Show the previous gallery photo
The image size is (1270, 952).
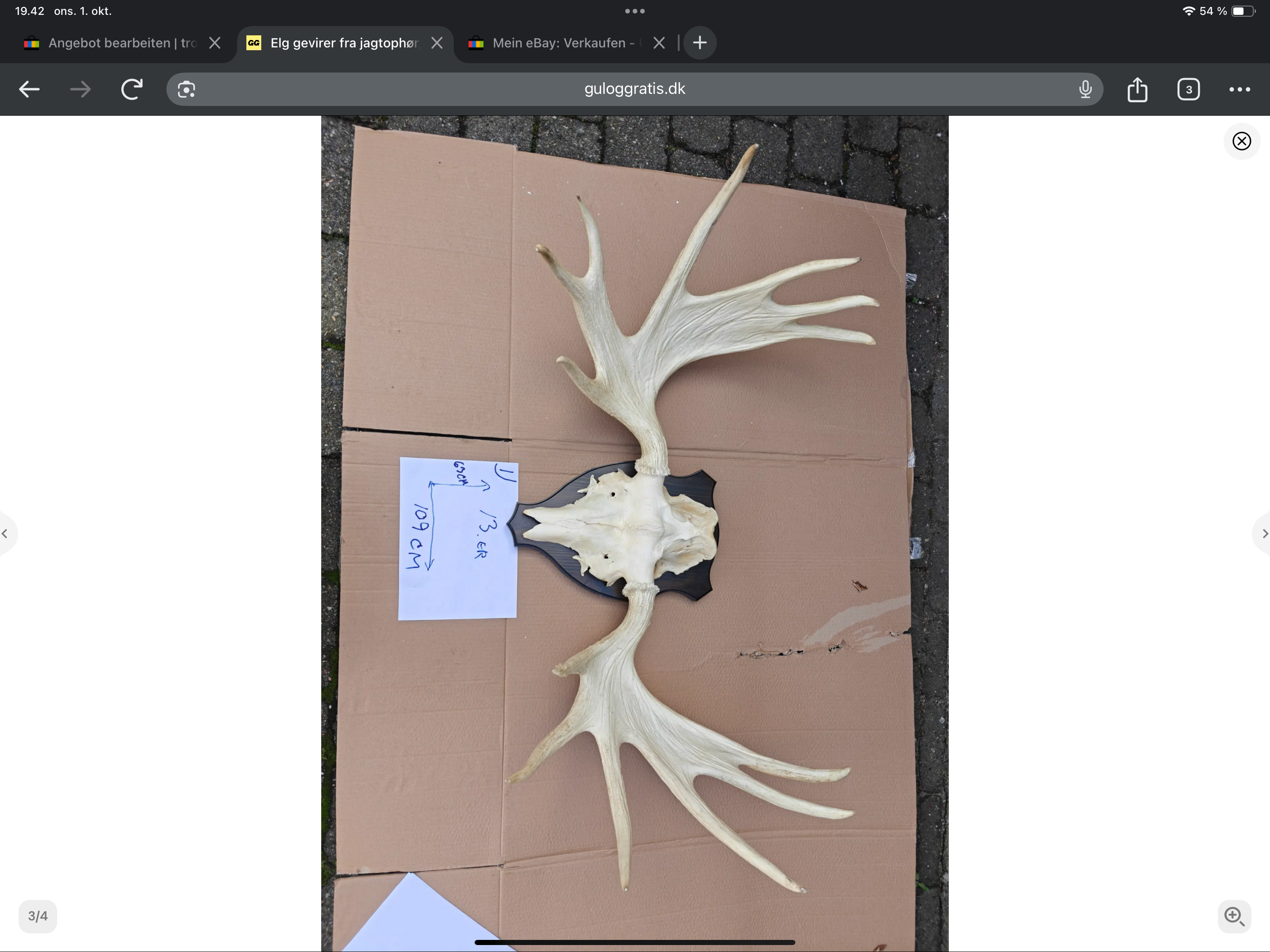click(5, 534)
